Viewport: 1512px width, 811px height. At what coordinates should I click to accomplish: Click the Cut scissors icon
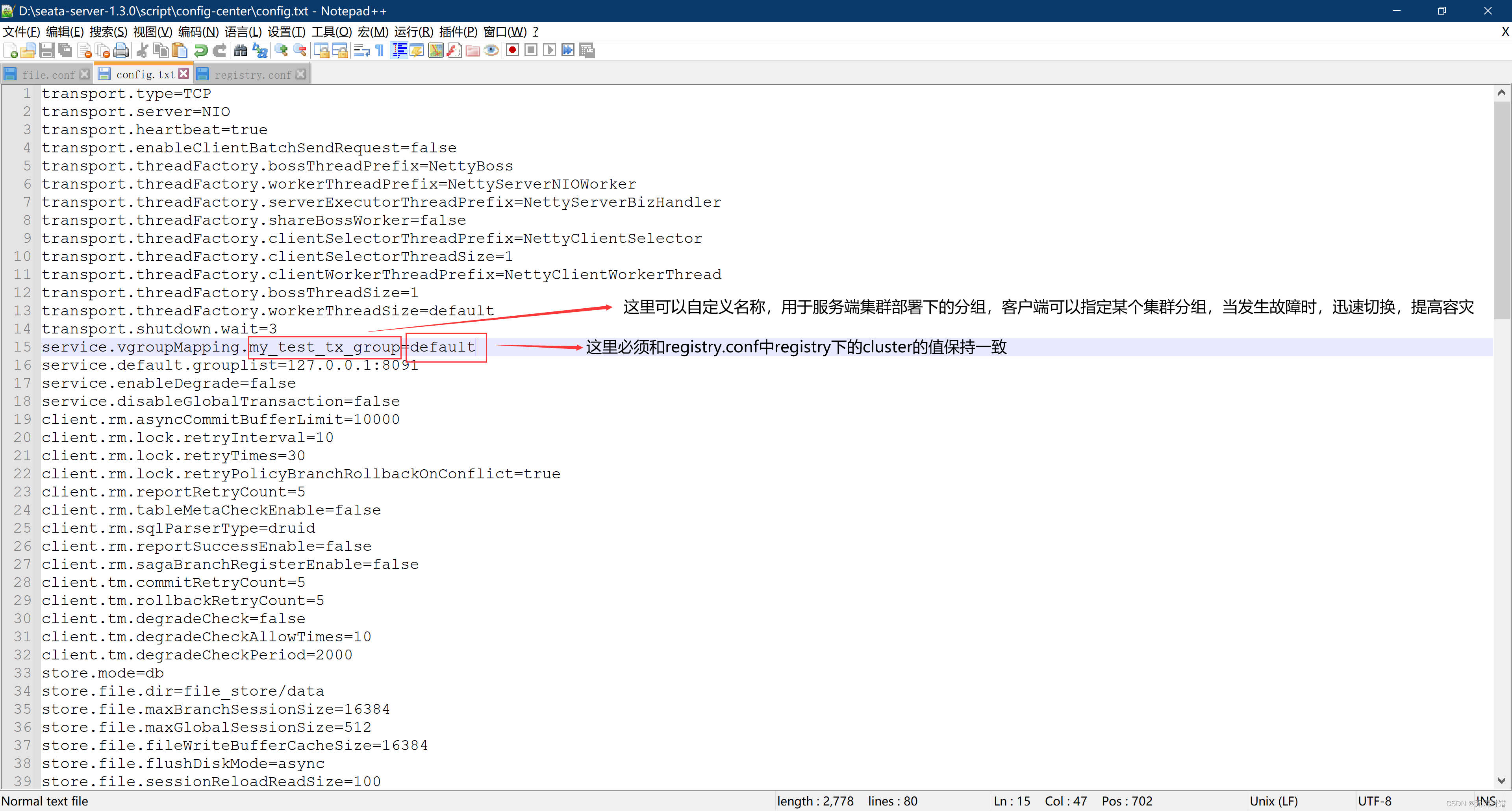point(142,51)
